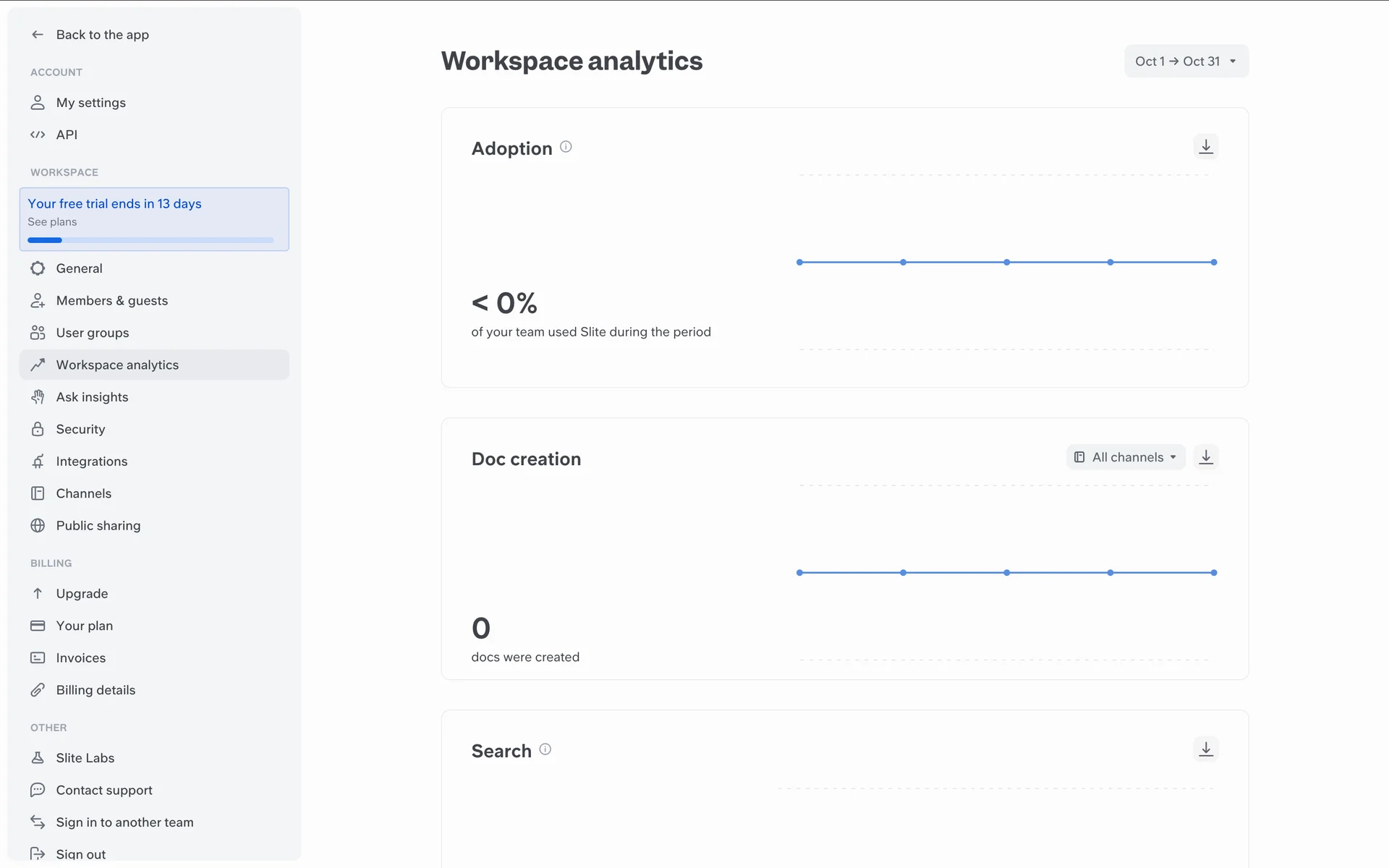Image resolution: width=1389 pixels, height=868 pixels.
Task: Open Members & guests settings
Action: [111, 301]
